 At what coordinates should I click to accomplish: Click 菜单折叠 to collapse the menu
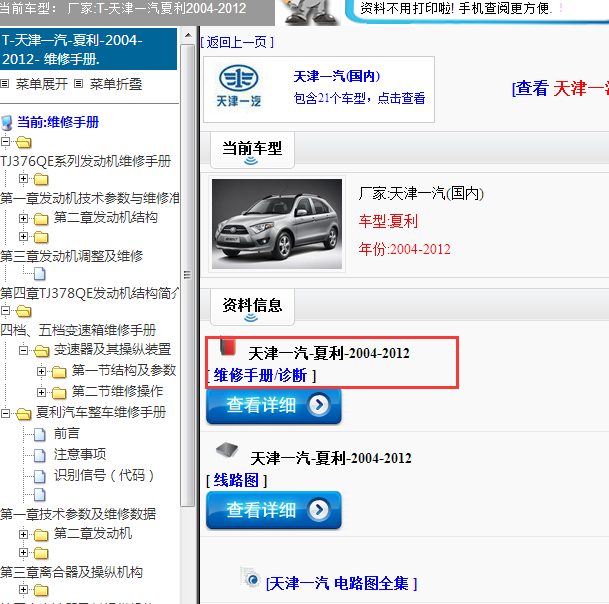point(116,84)
